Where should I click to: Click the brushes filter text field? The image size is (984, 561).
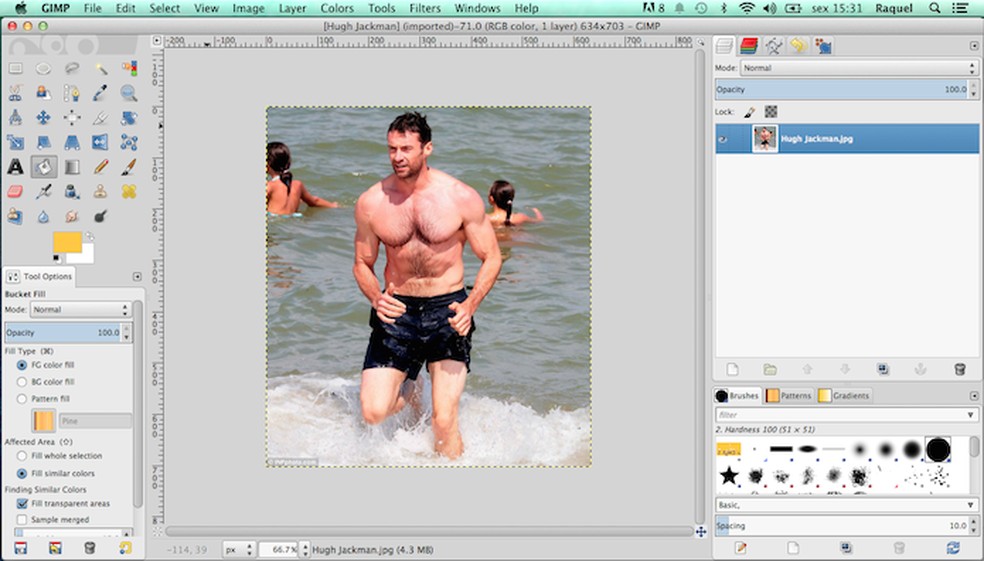click(x=840, y=415)
